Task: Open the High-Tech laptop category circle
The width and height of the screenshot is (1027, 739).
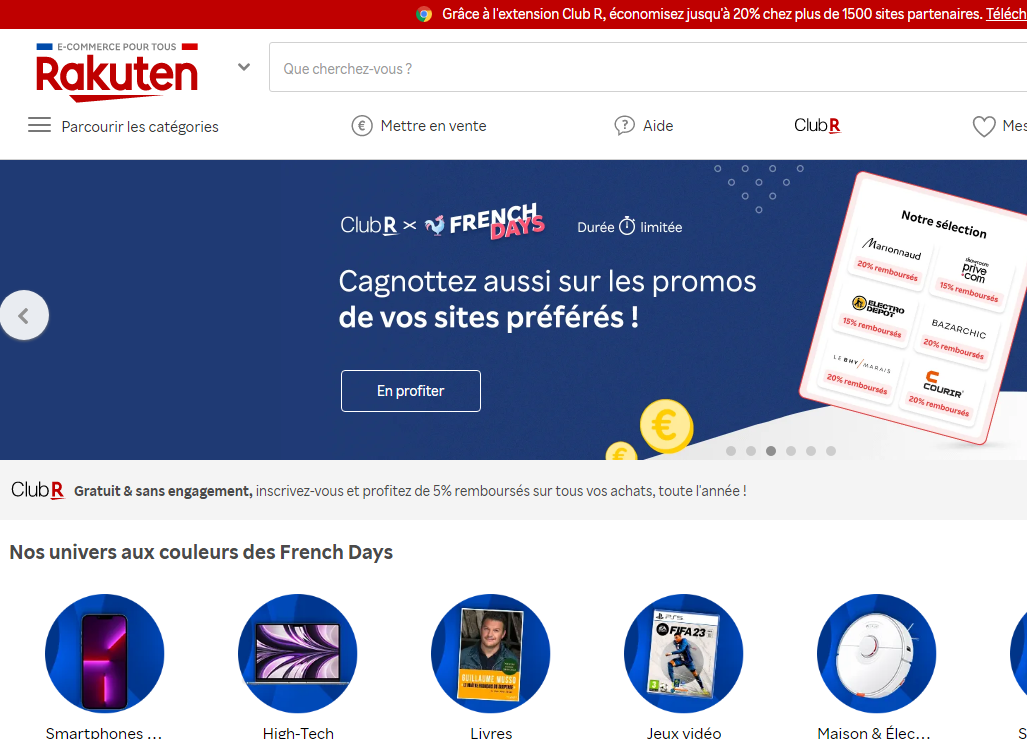Action: [297, 653]
